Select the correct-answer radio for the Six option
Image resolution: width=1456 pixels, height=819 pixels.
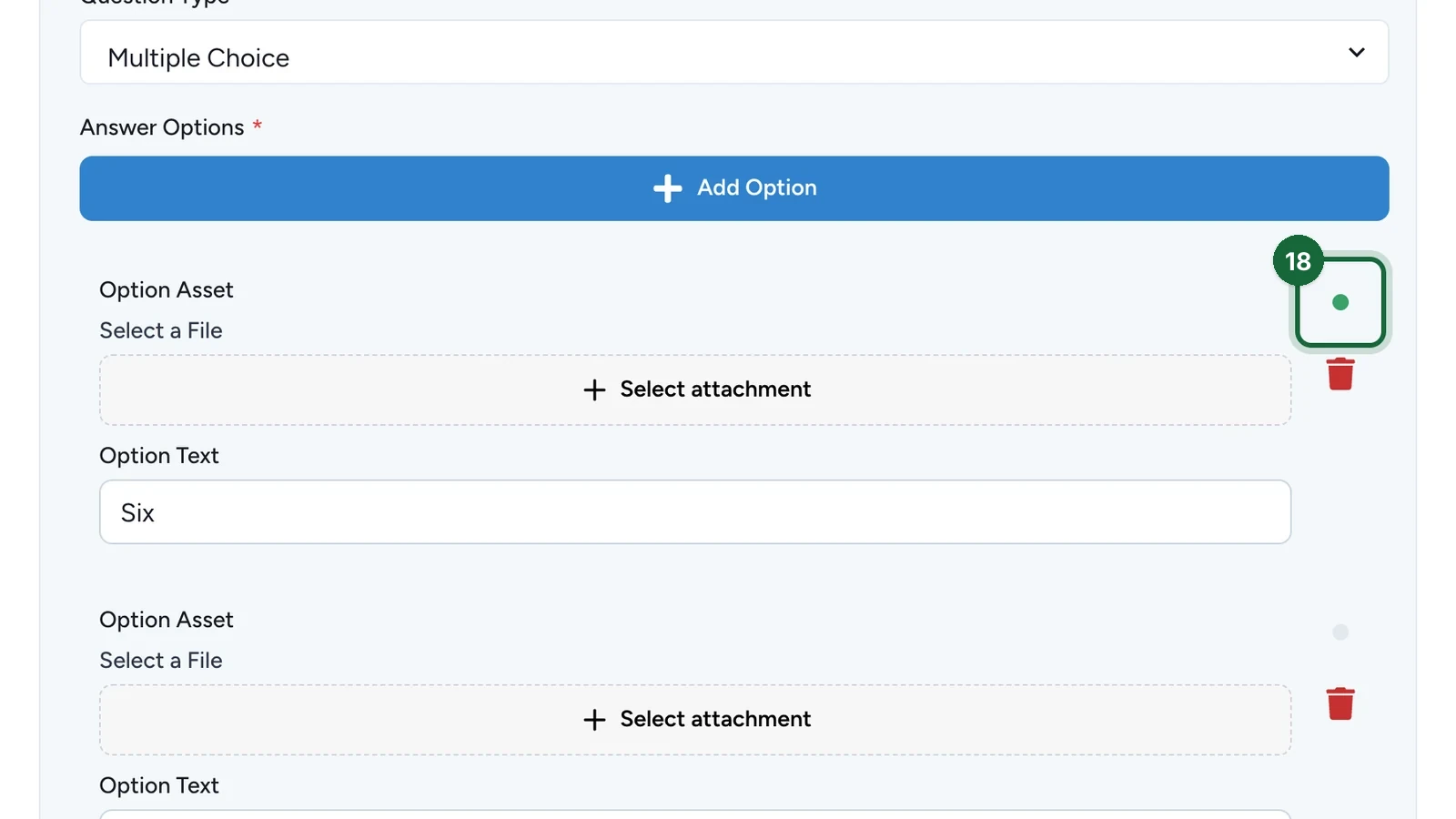(1340, 302)
